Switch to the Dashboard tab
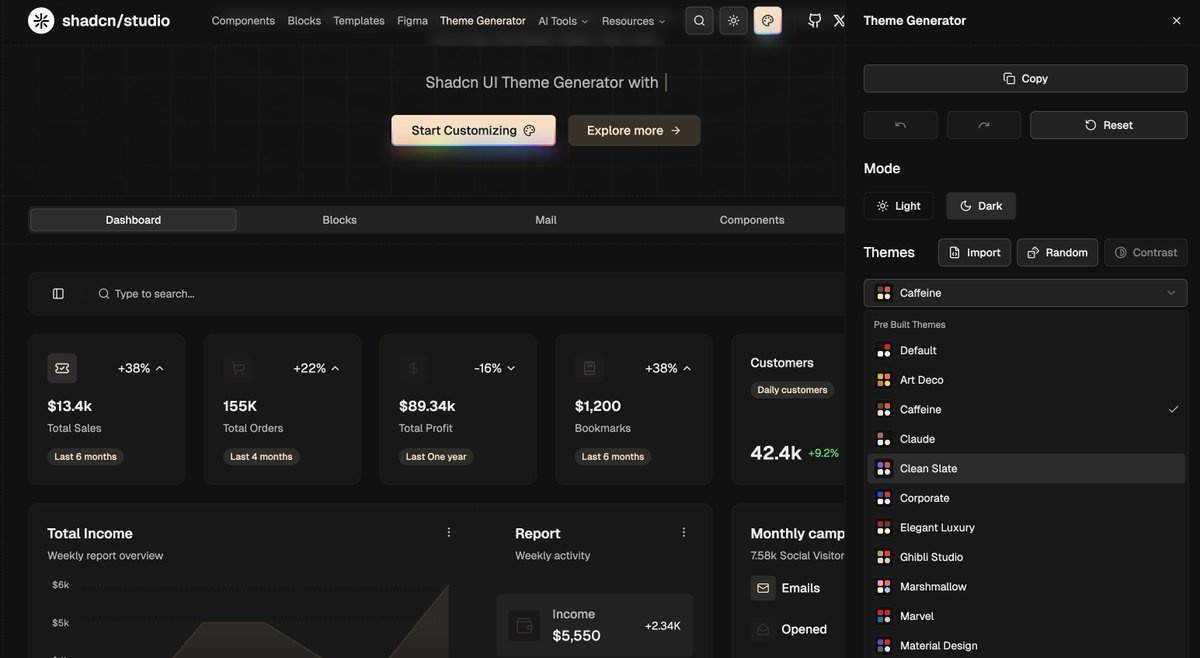1200x658 pixels. (133, 220)
